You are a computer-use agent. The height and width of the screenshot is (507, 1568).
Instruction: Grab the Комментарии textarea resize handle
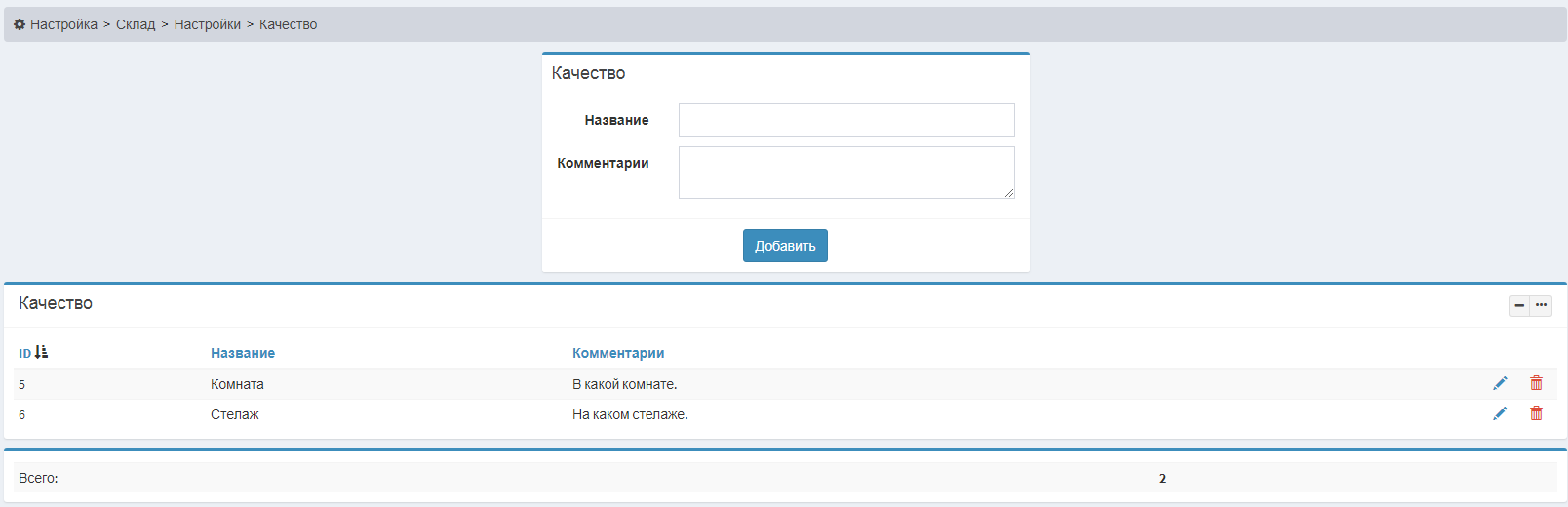[x=1009, y=193]
